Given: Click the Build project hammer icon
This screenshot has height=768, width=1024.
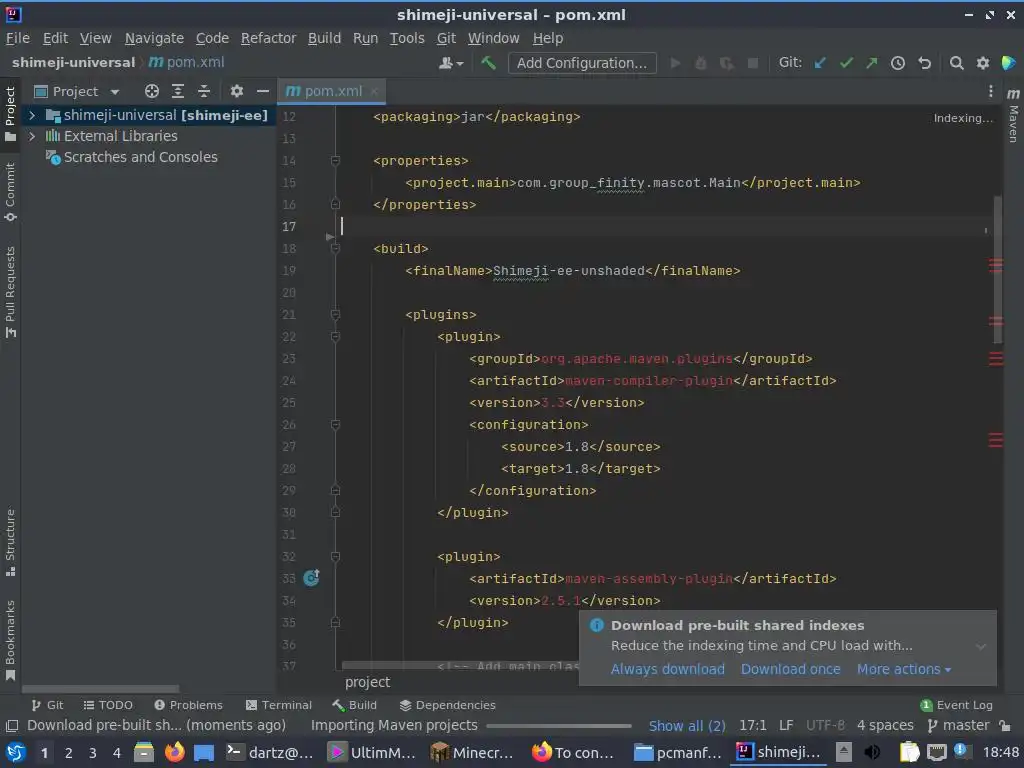Looking at the screenshot, I should [x=488, y=63].
